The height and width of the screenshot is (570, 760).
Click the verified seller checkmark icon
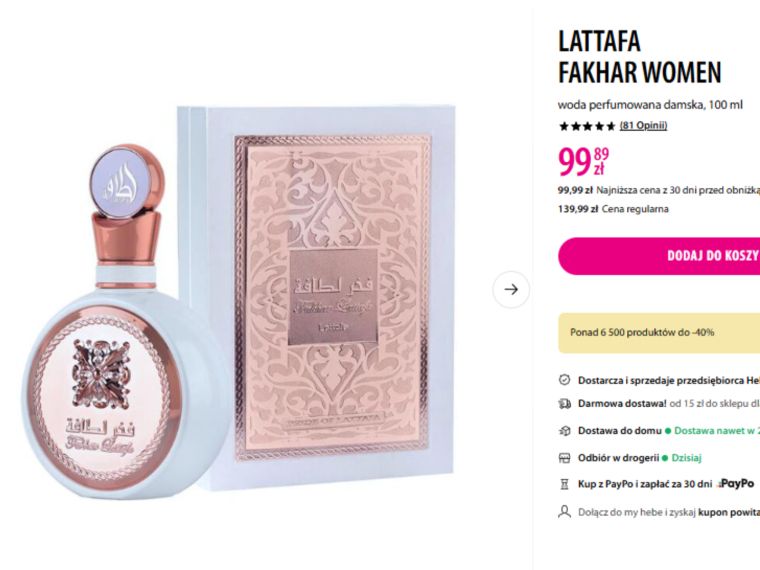[564, 380]
